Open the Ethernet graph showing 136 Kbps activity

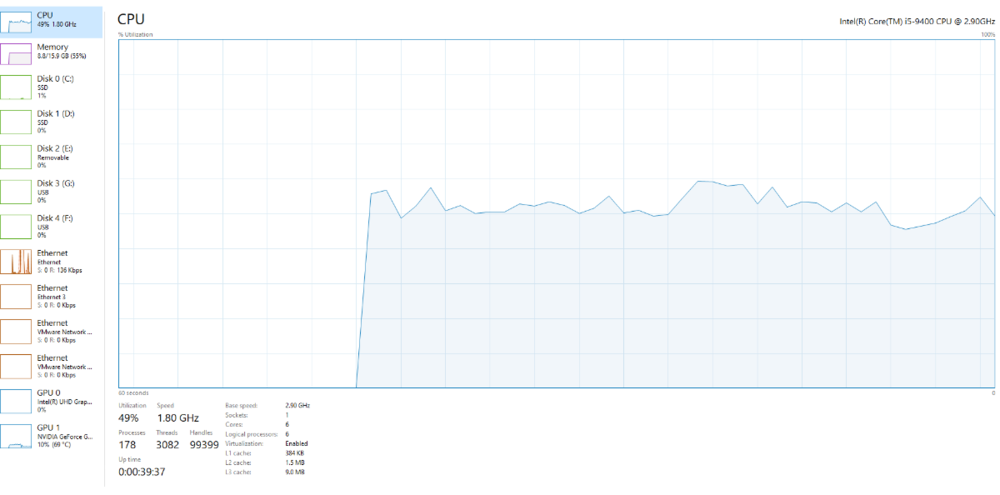pos(17,262)
